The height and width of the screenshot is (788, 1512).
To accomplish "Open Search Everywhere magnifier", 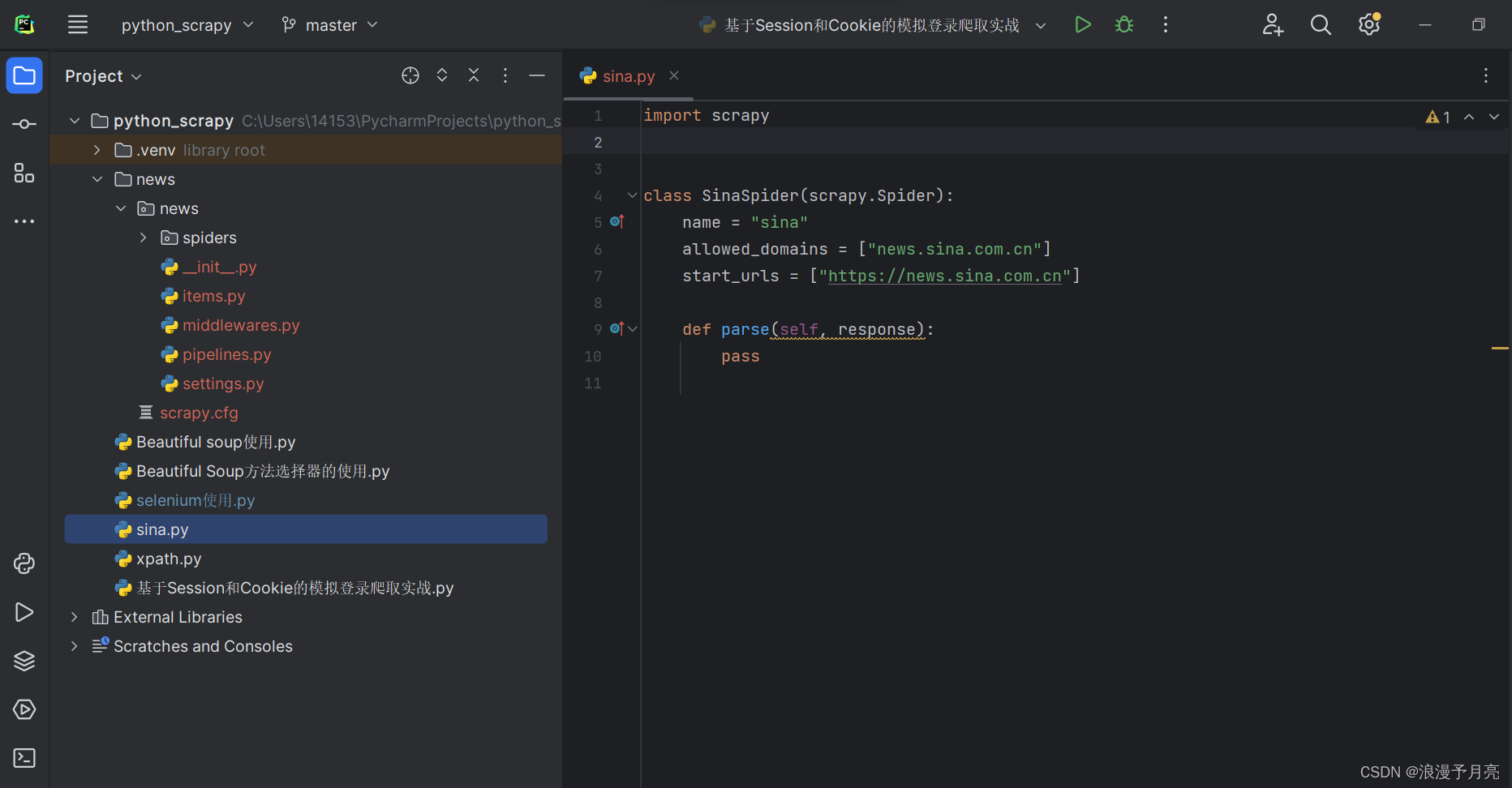I will (x=1321, y=25).
